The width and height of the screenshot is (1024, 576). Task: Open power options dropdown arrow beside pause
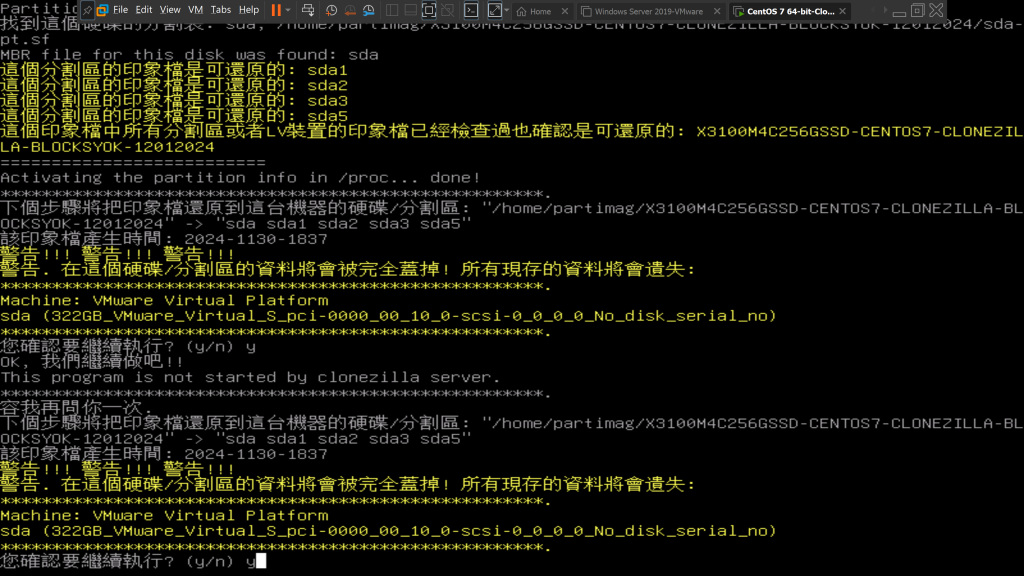[289, 10]
